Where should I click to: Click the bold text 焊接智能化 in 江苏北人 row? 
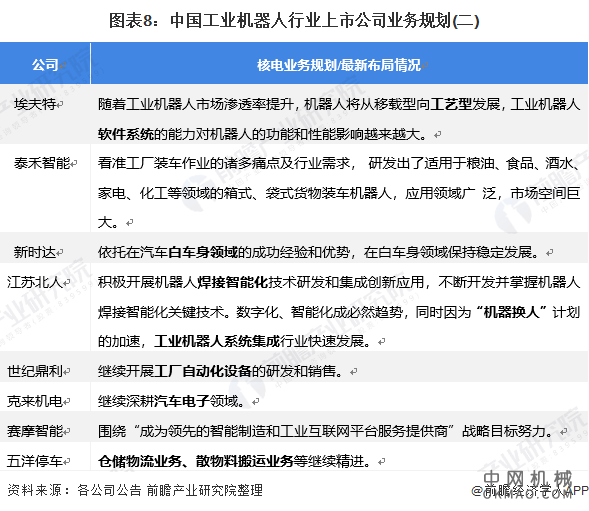[x=233, y=282]
